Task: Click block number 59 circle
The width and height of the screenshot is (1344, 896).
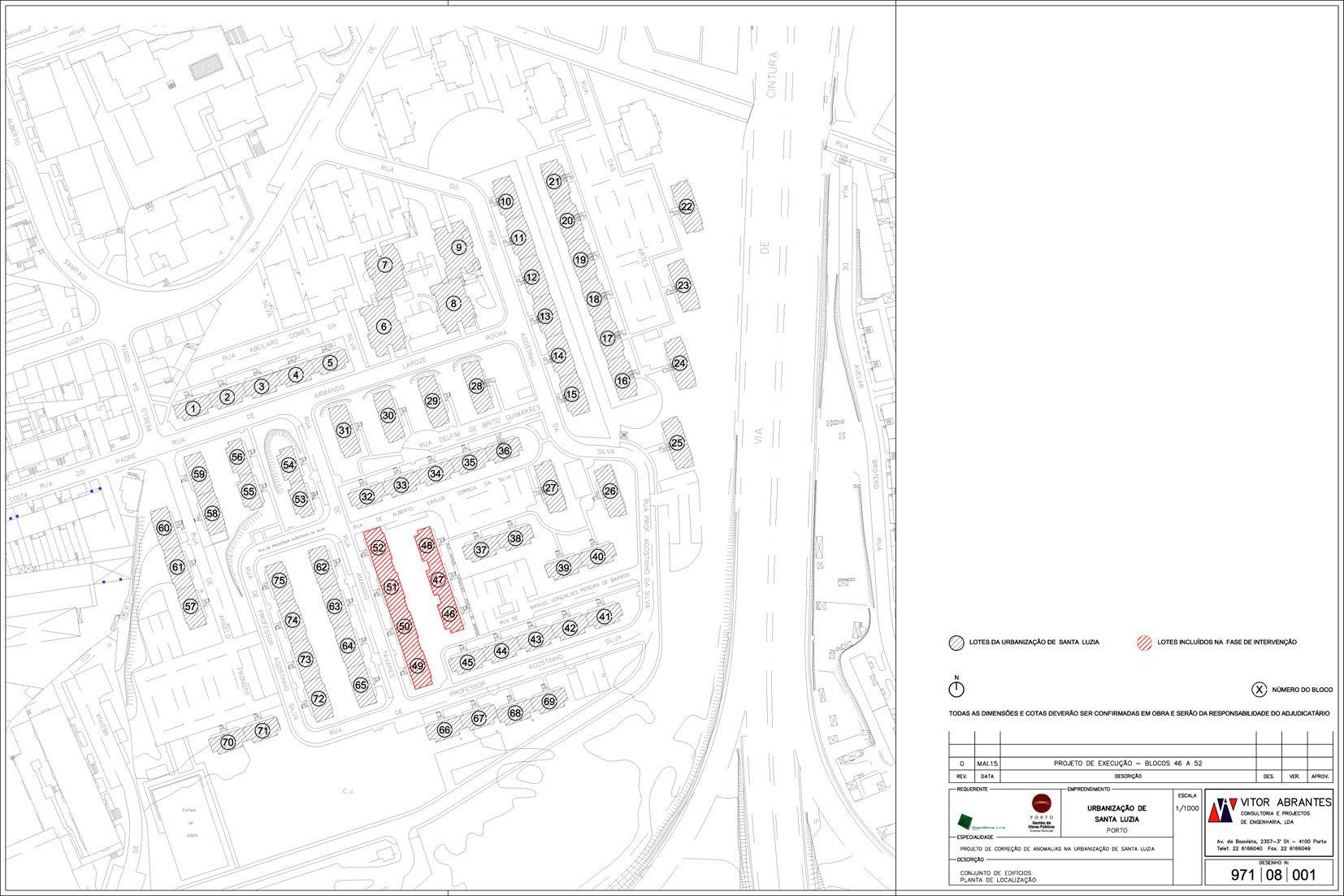Action: click(199, 474)
